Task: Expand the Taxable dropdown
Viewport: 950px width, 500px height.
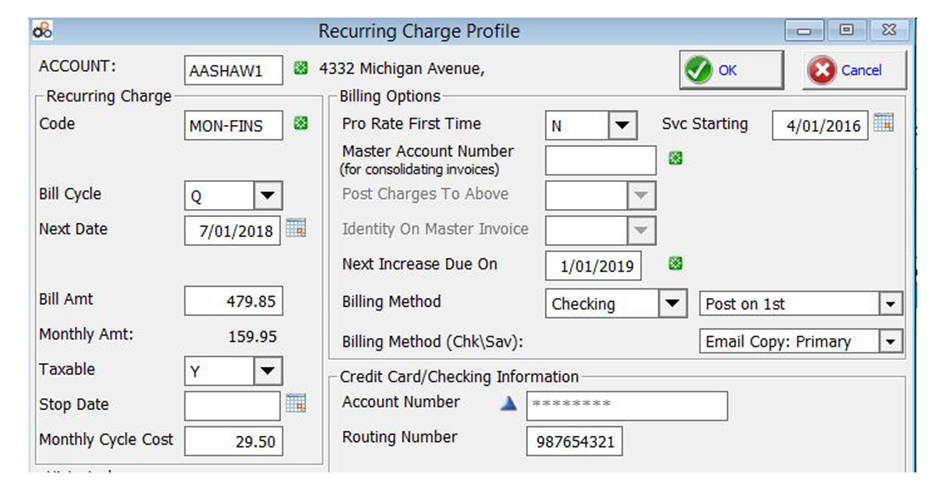Action: (267, 371)
